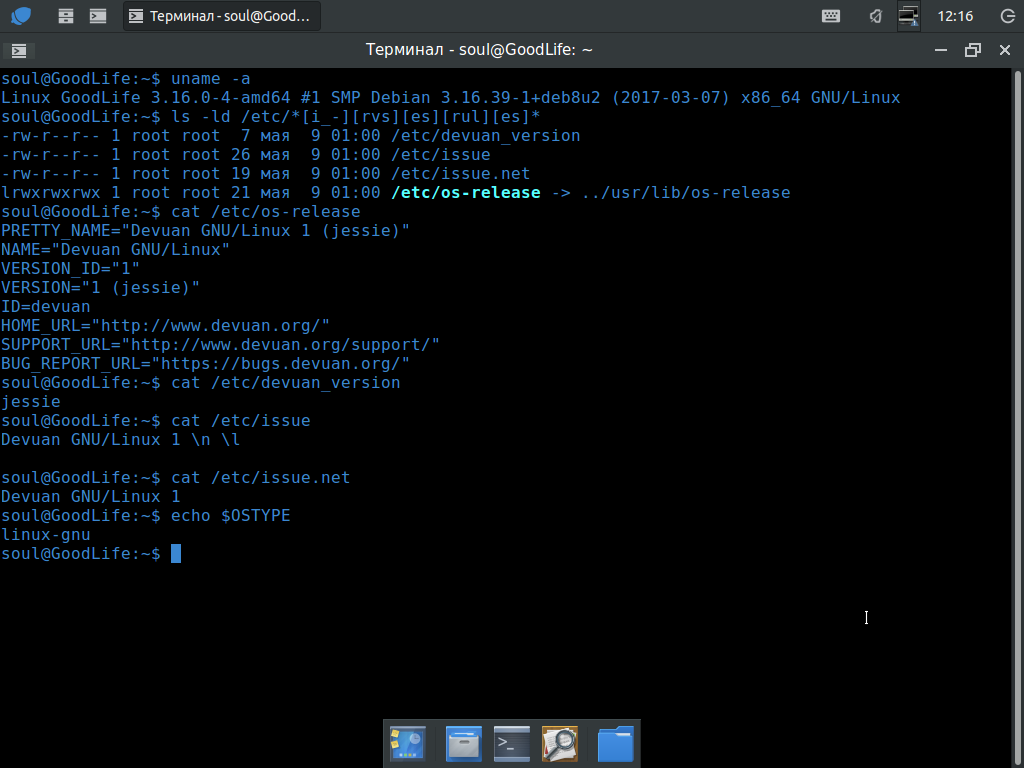
Task: Click the 'echo $OSTYPE' command
Action: [x=231, y=515]
